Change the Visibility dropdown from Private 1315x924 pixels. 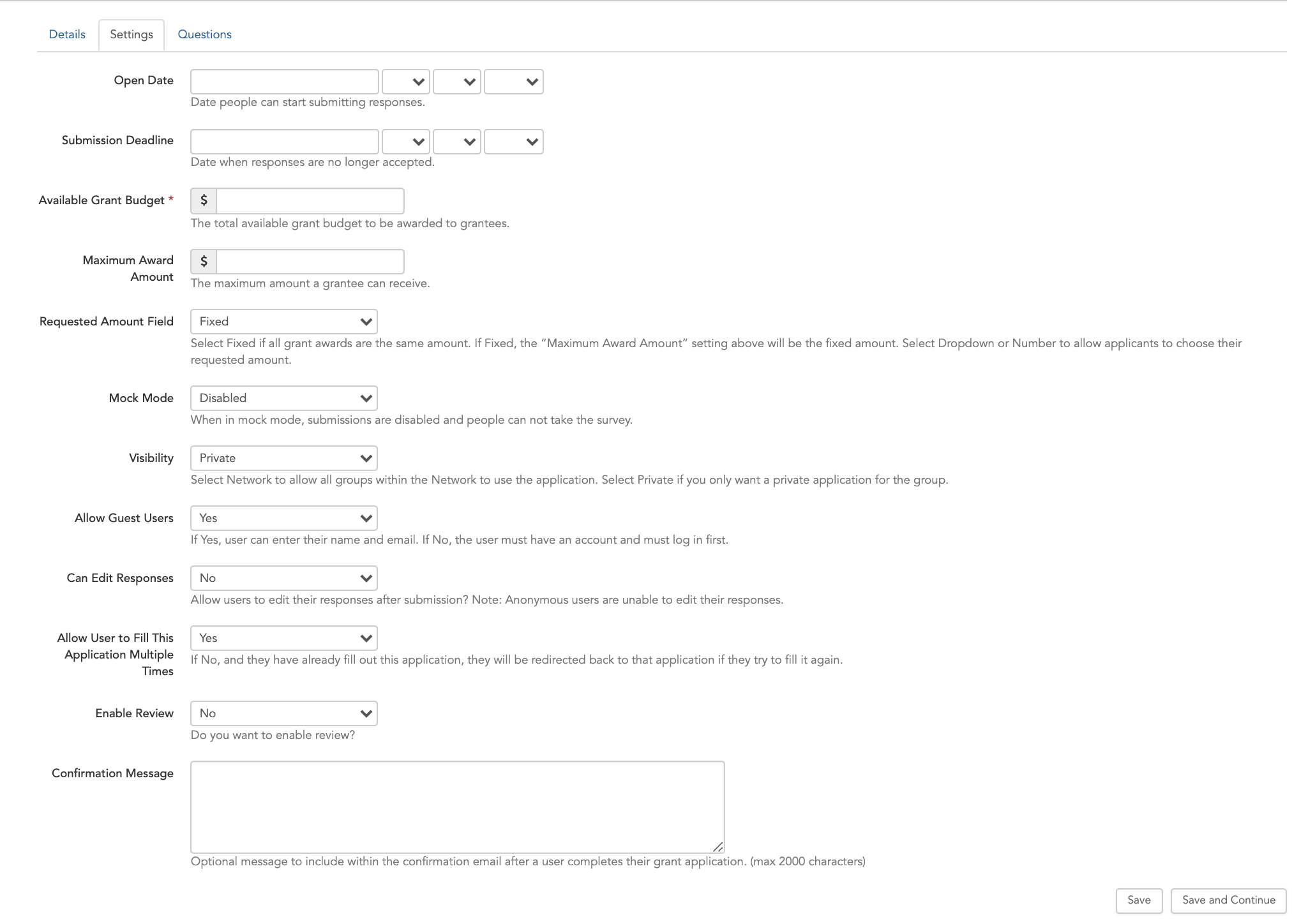pyautogui.click(x=284, y=458)
